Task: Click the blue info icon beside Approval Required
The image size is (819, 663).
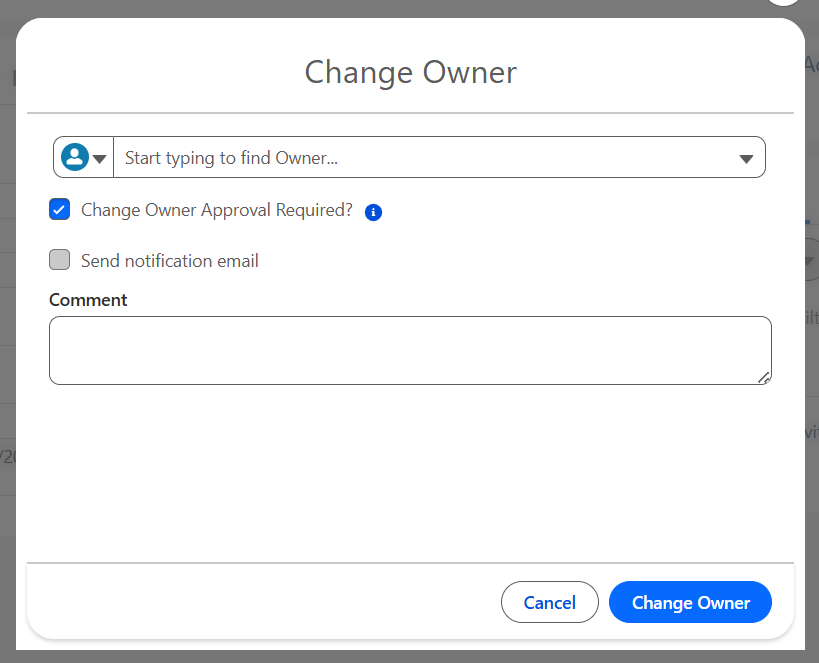Action: (x=373, y=212)
